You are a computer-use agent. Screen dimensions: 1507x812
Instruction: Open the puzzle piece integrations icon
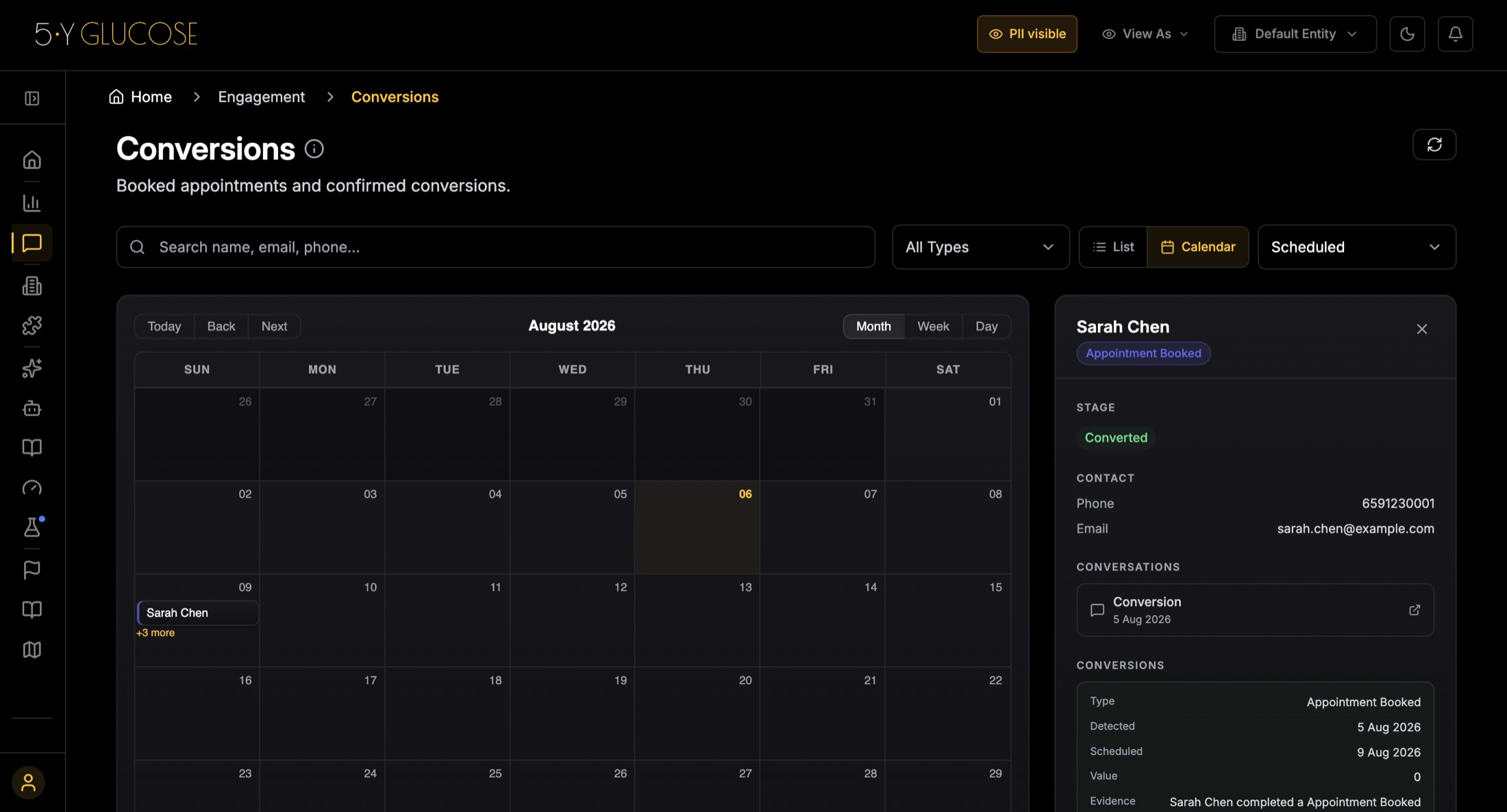point(32,325)
